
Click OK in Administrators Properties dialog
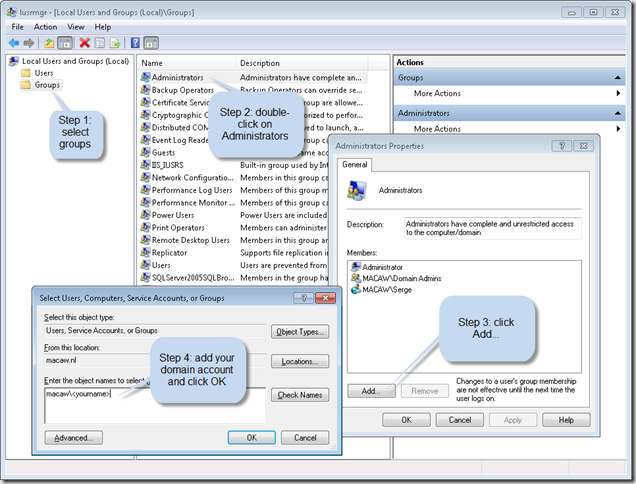[x=406, y=420]
